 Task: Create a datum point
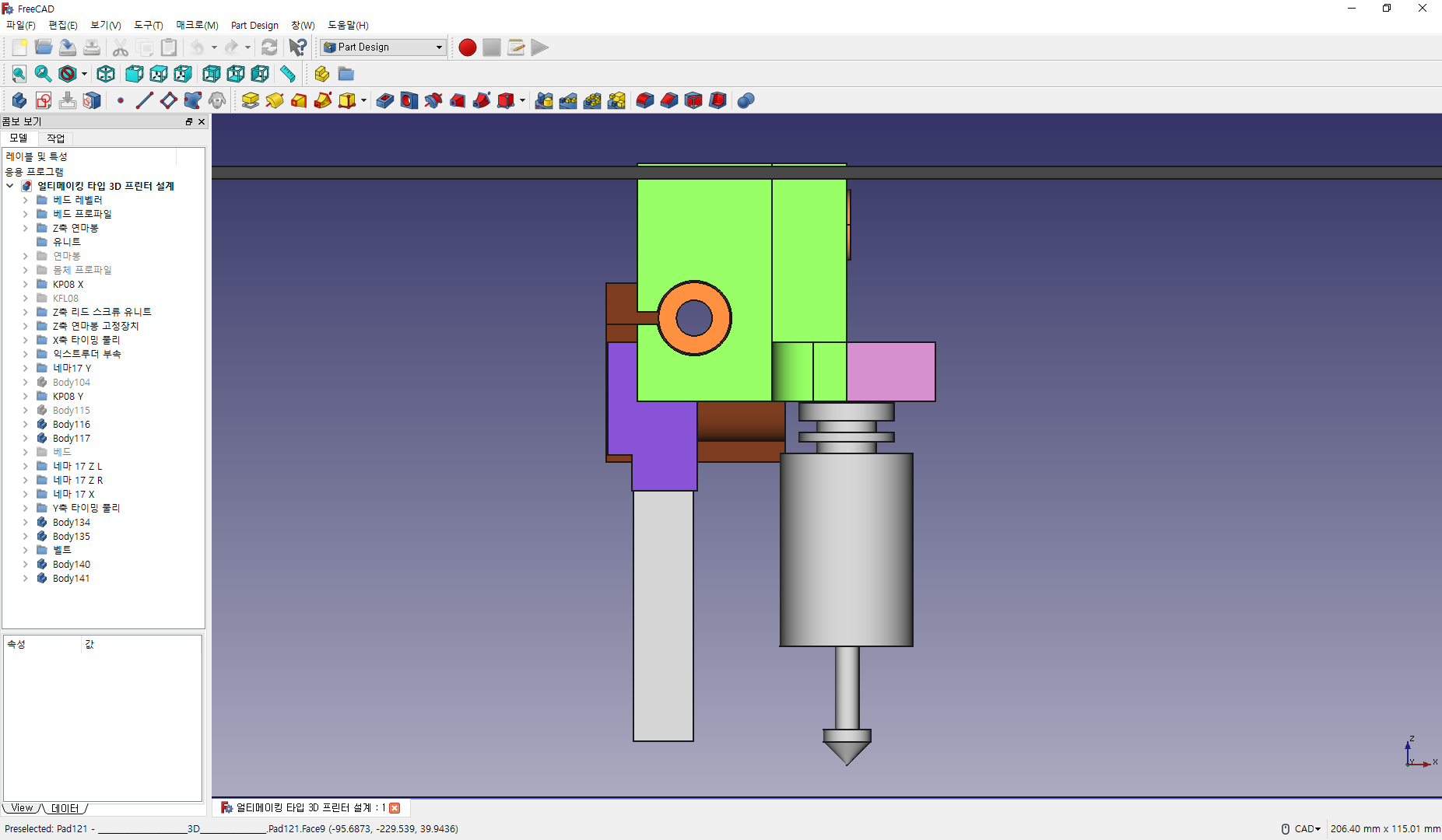click(x=121, y=100)
